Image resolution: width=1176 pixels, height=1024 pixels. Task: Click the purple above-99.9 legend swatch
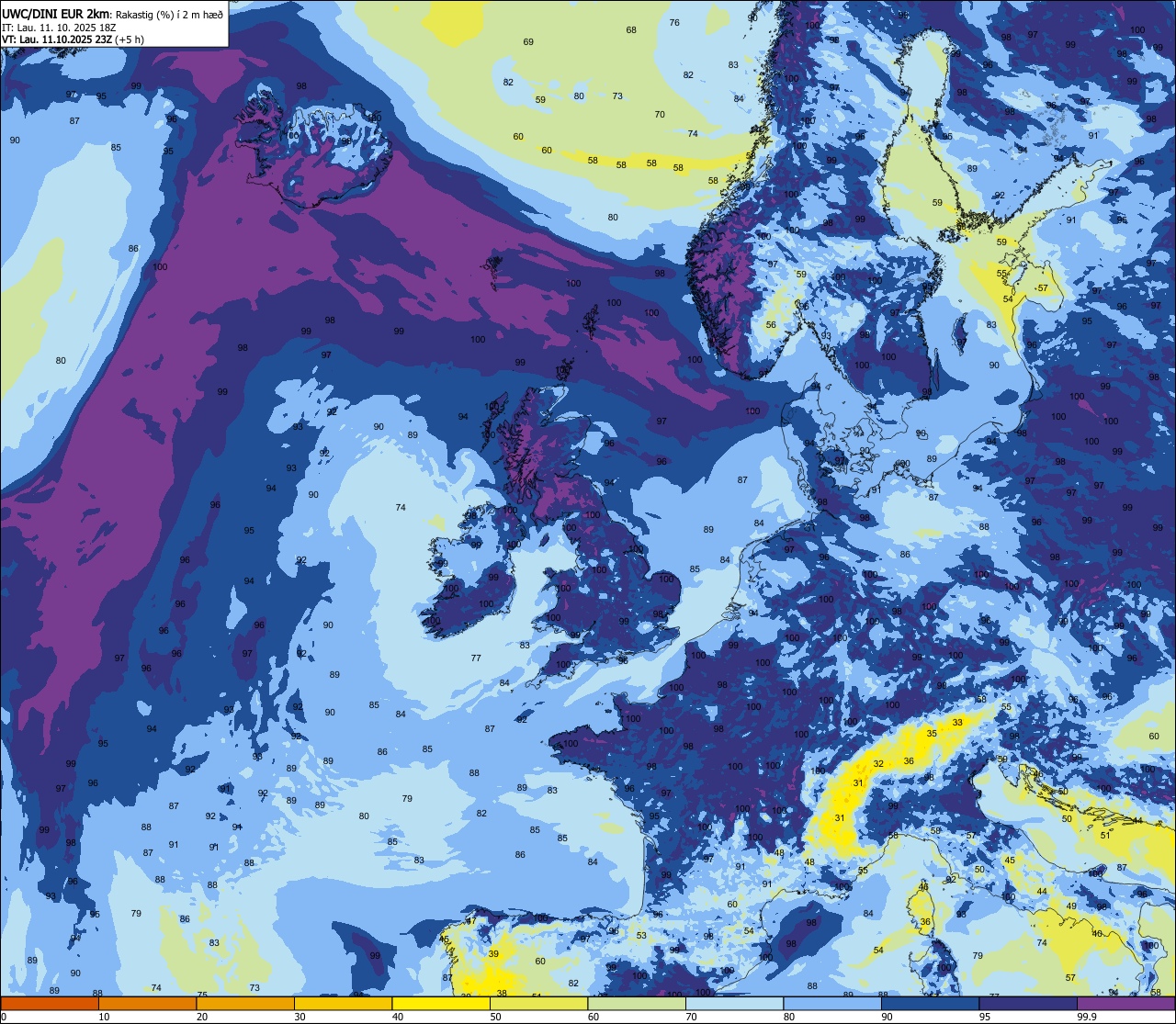pyautogui.click(x=1126, y=1003)
